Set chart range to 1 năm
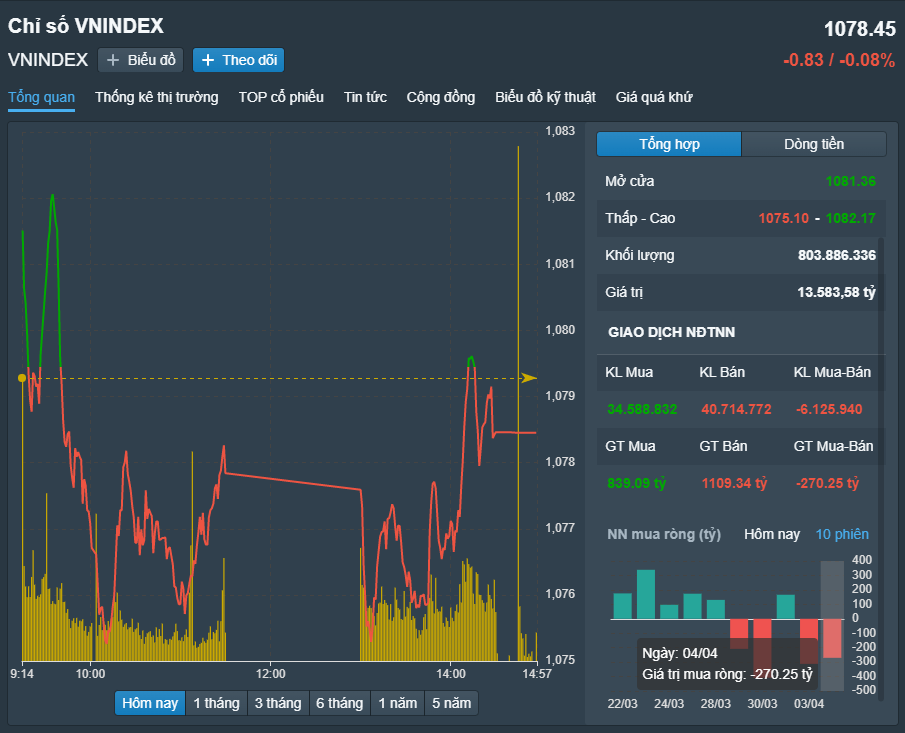The height and width of the screenshot is (733, 905). pos(398,703)
